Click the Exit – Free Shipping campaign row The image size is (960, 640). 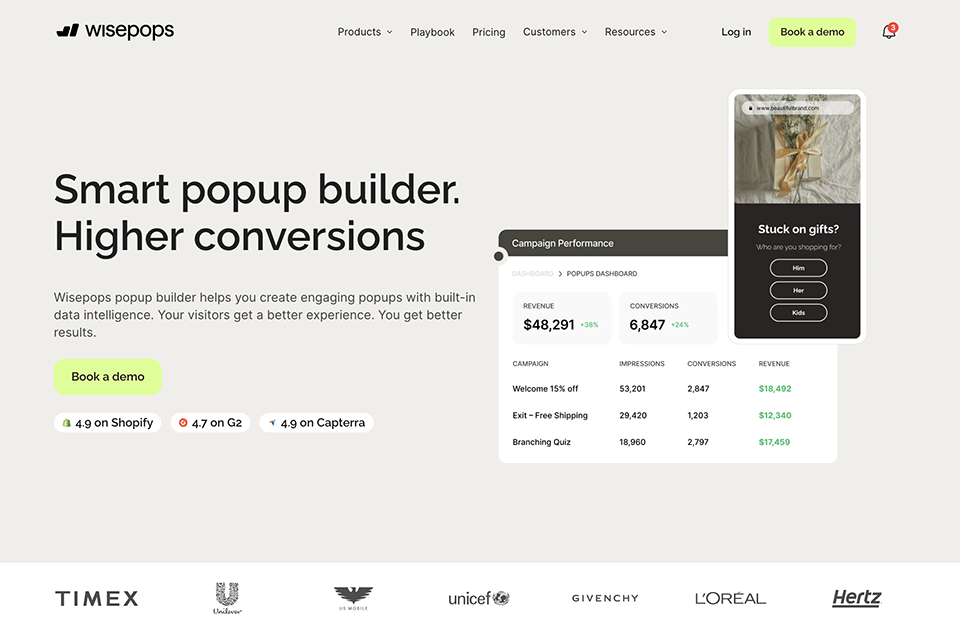pyautogui.click(x=668, y=415)
